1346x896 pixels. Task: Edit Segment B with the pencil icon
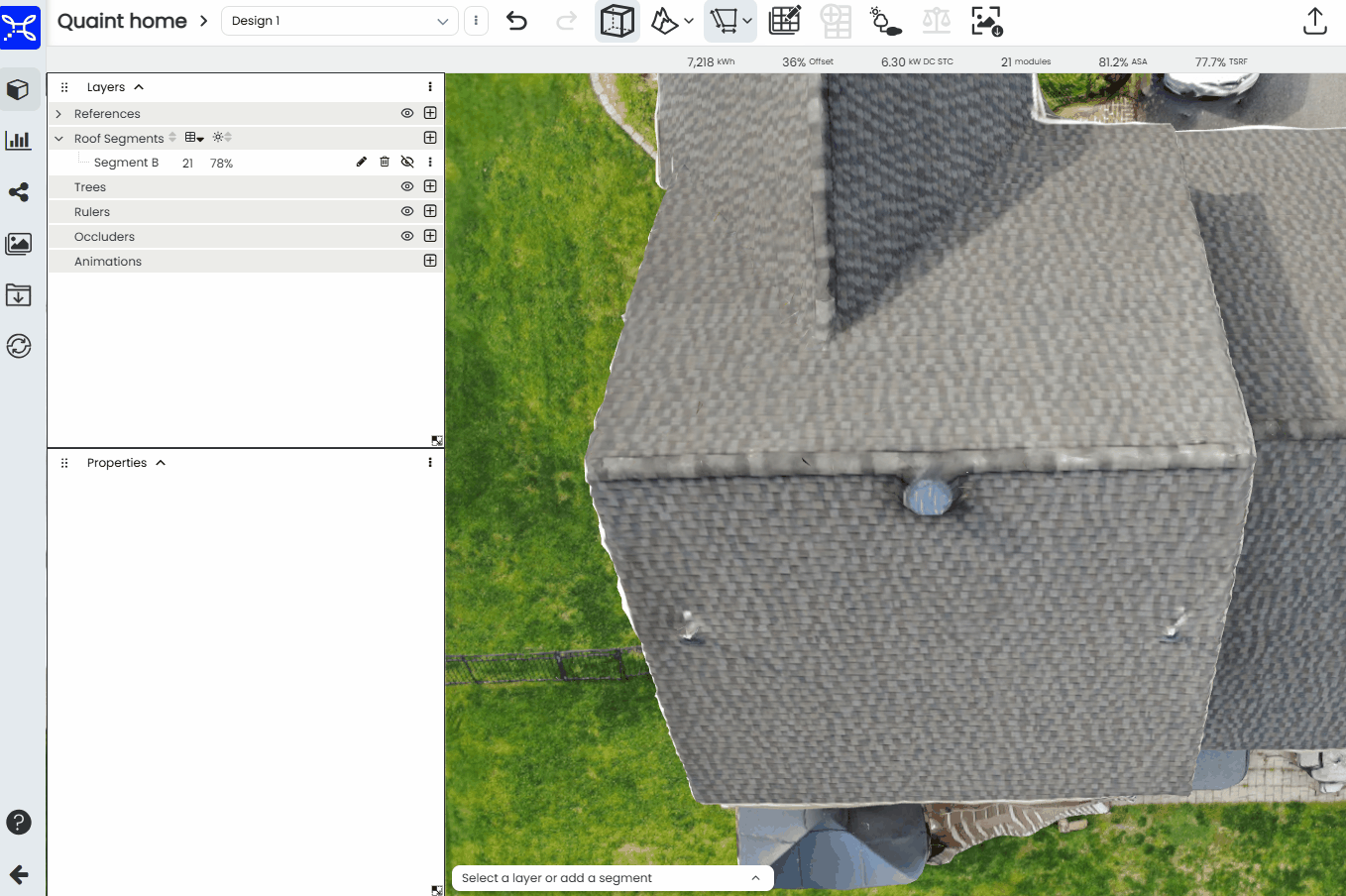tap(362, 163)
